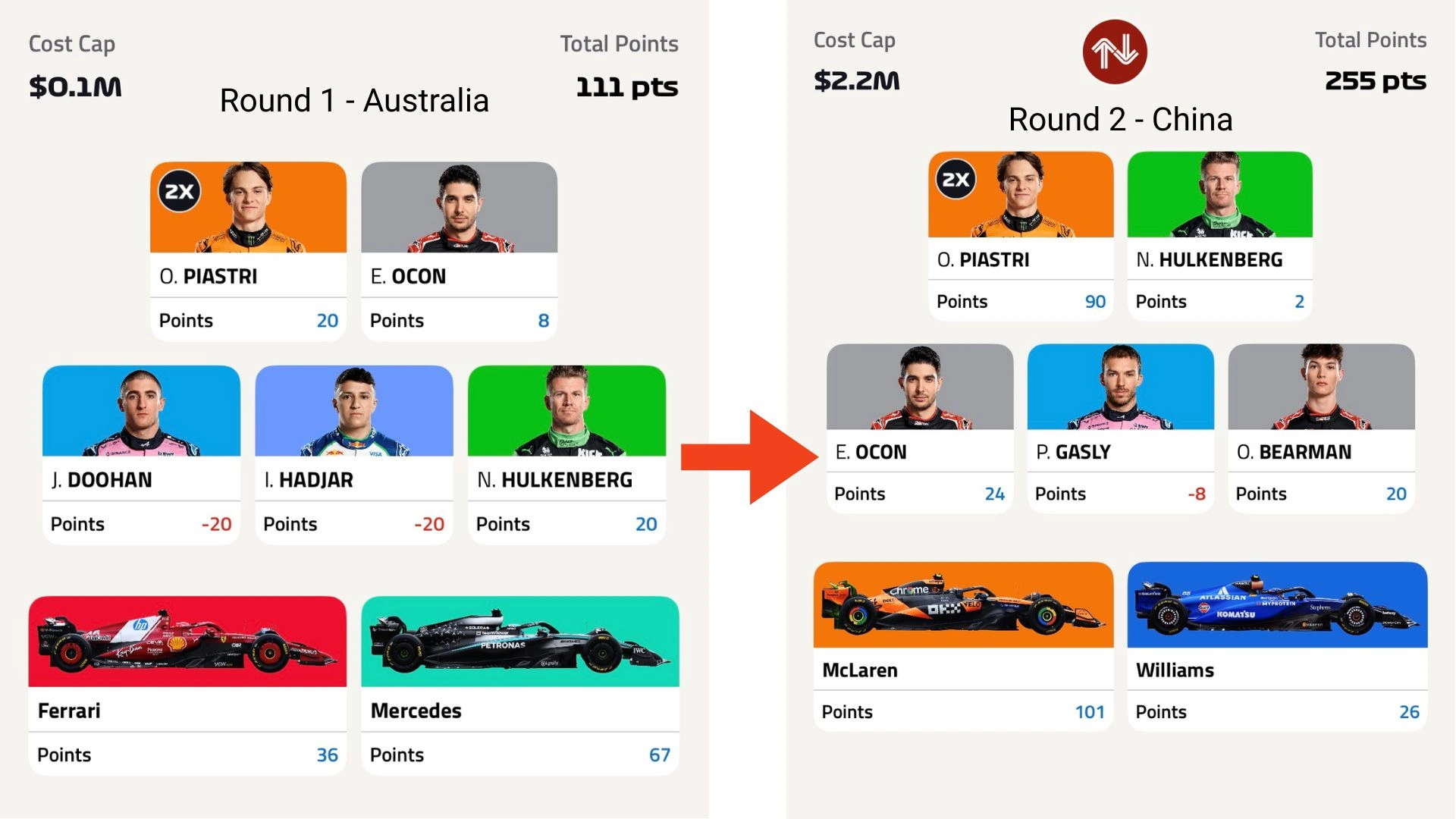The image size is (1456, 819).
Task: Click the Total Points 255 pts display
Action: [x=1375, y=81]
